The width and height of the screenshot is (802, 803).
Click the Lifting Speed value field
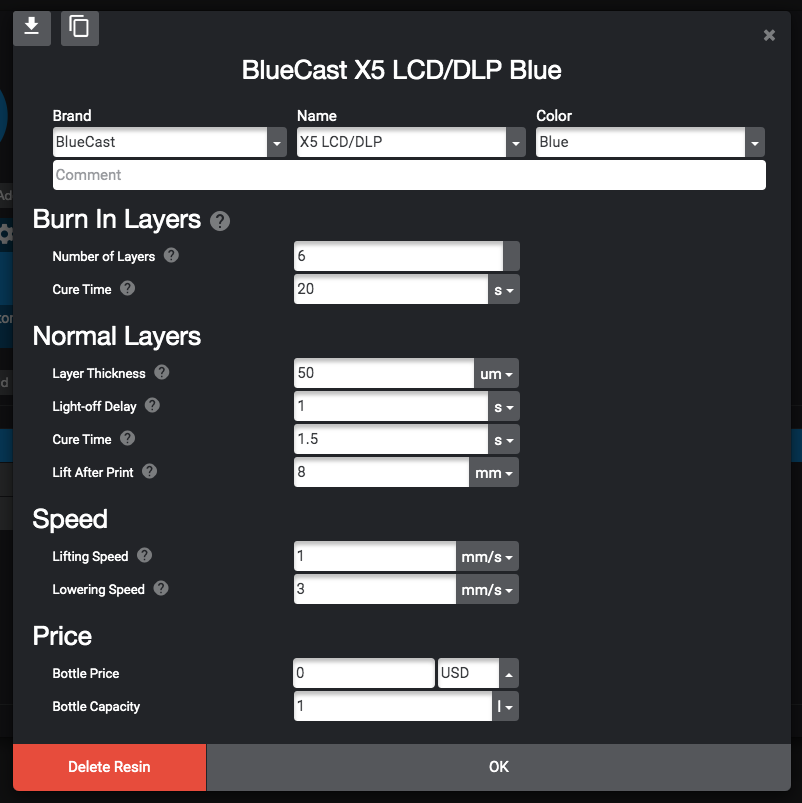(x=375, y=556)
